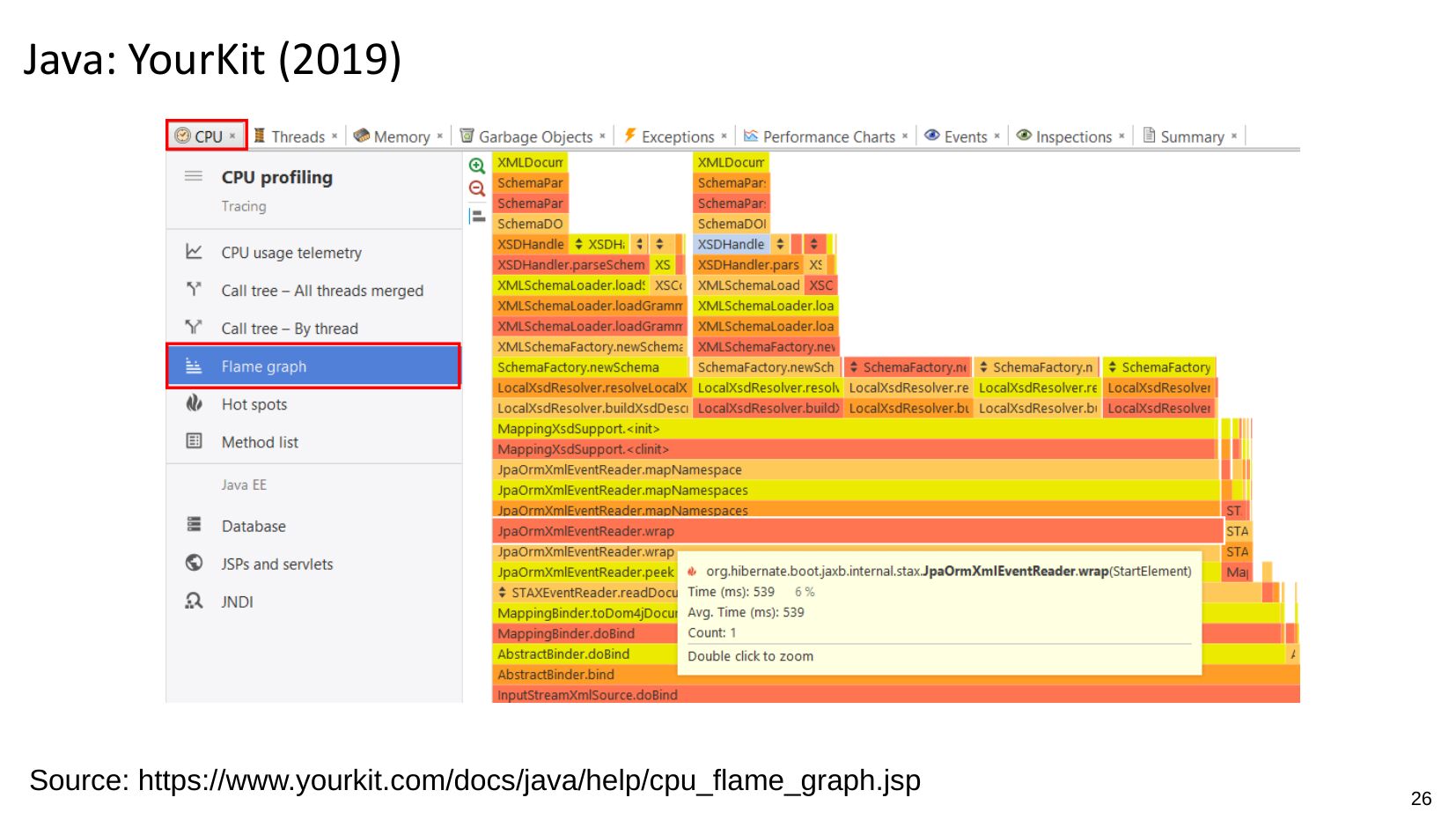Click the Method list icon
Viewport: 1456px width, 820px height.
click(x=194, y=441)
